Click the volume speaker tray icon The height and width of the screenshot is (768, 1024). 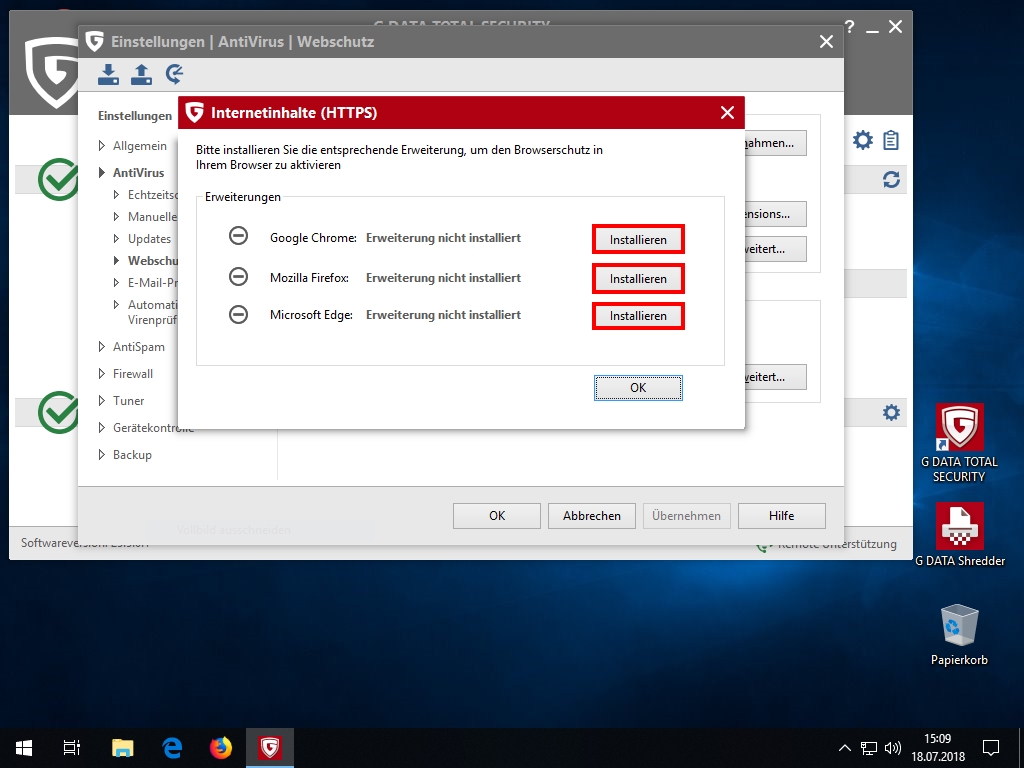[x=893, y=748]
